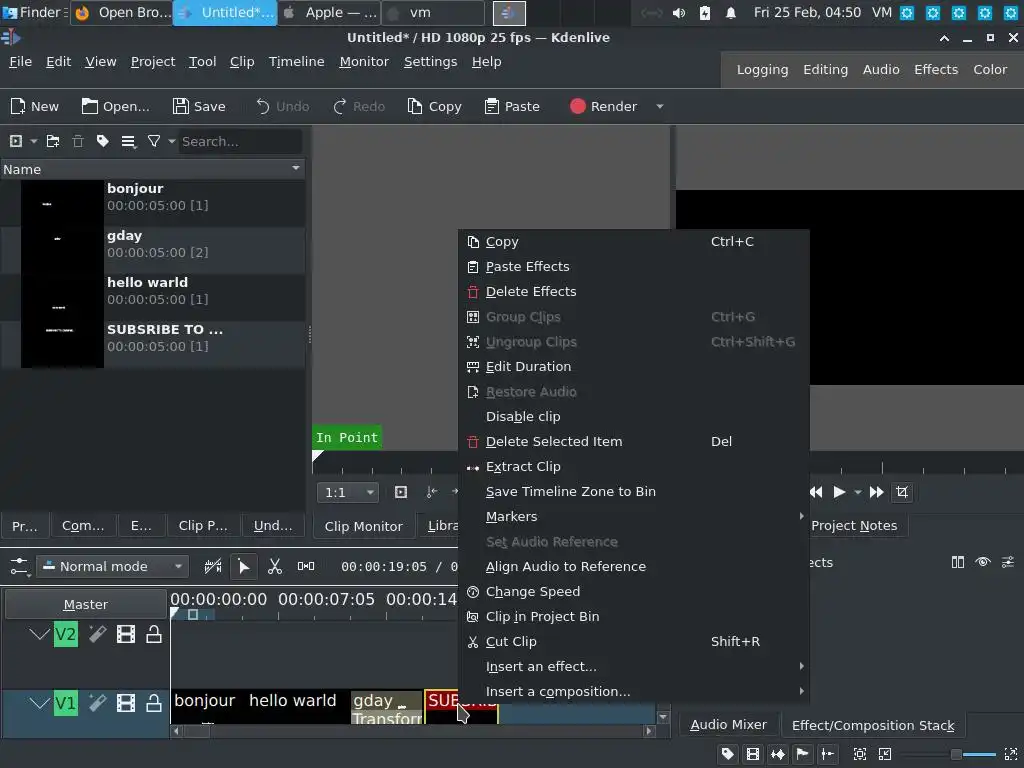
Task: Activate the V1 track label
Action: 65,703
